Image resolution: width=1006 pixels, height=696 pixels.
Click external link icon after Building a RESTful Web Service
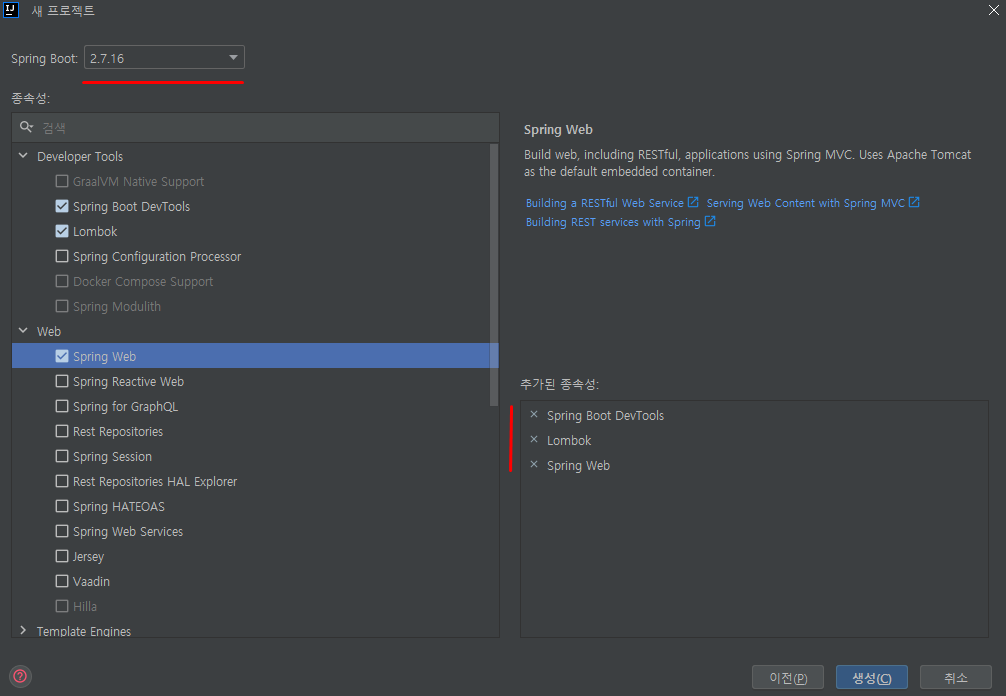click(x=693, y=202)
